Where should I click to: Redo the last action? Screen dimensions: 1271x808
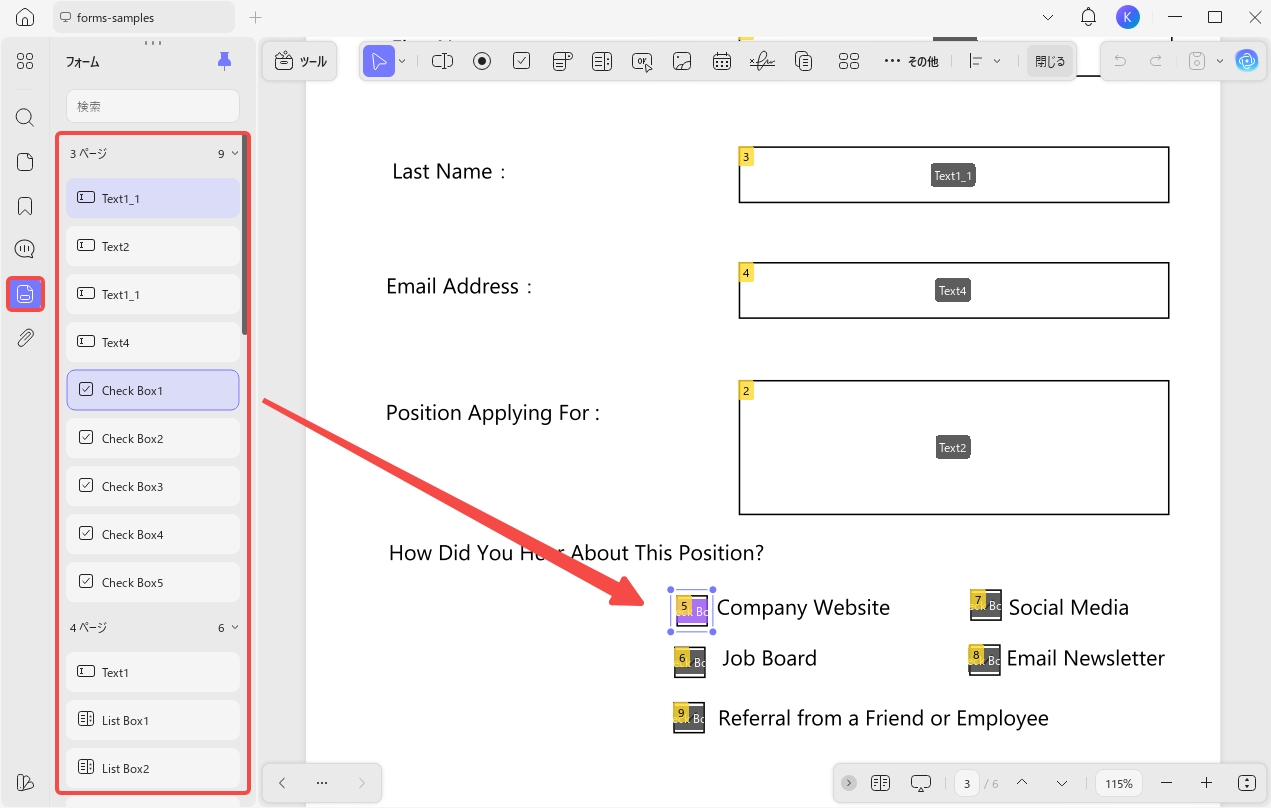1156,61
